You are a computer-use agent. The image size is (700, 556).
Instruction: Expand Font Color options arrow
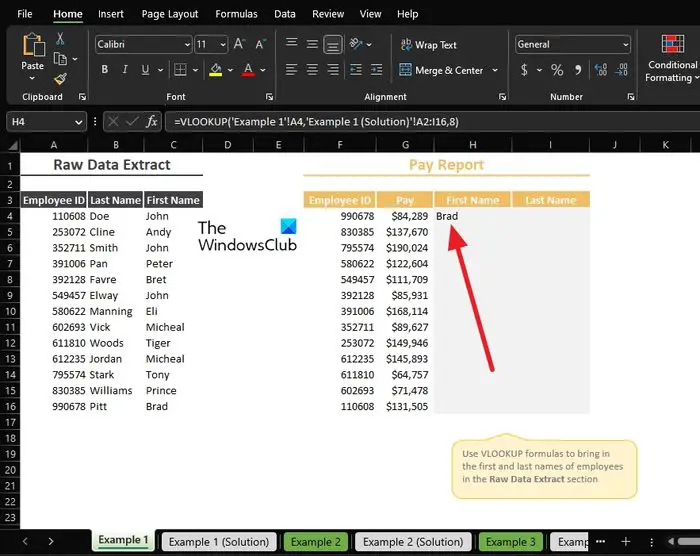(263, 70)
